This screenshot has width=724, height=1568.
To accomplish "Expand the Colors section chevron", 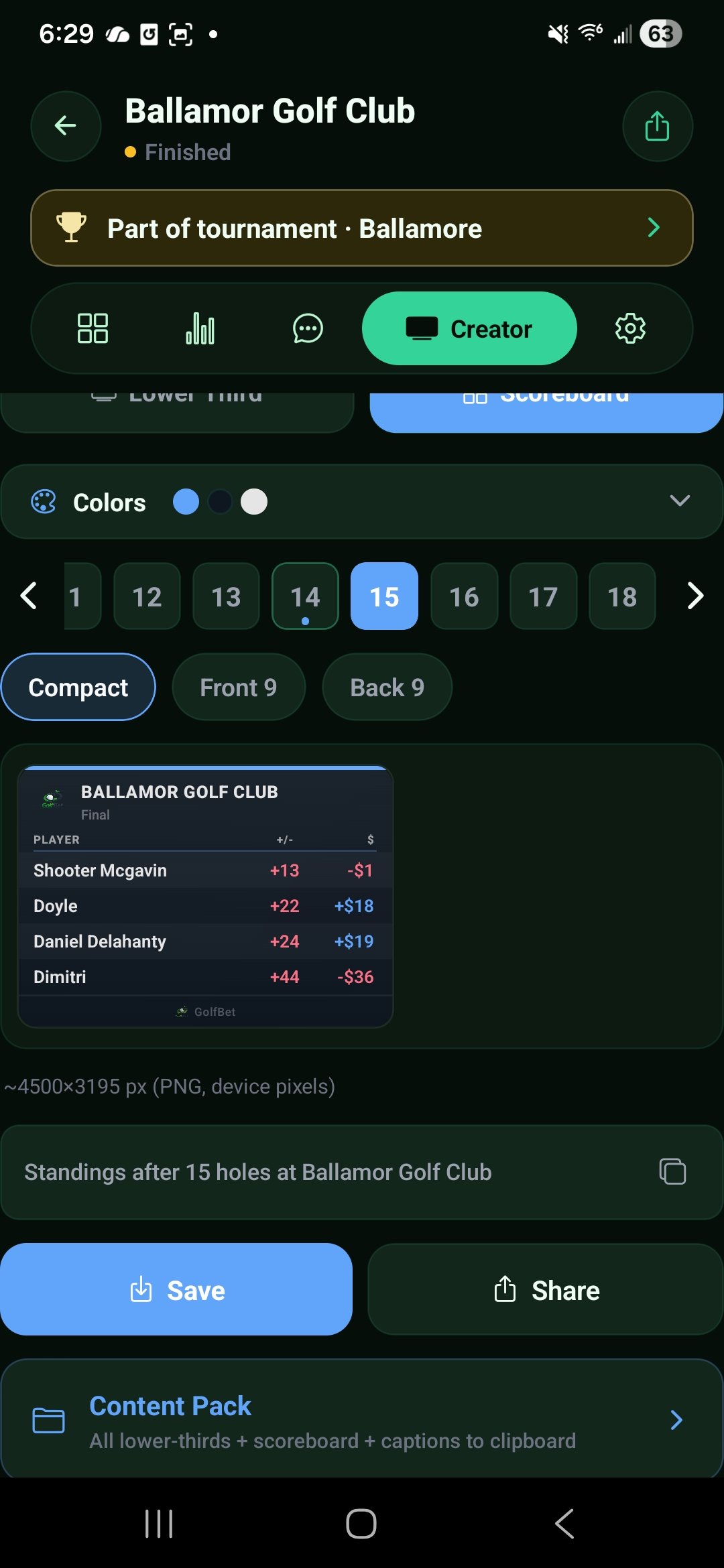I will (680, 501).
